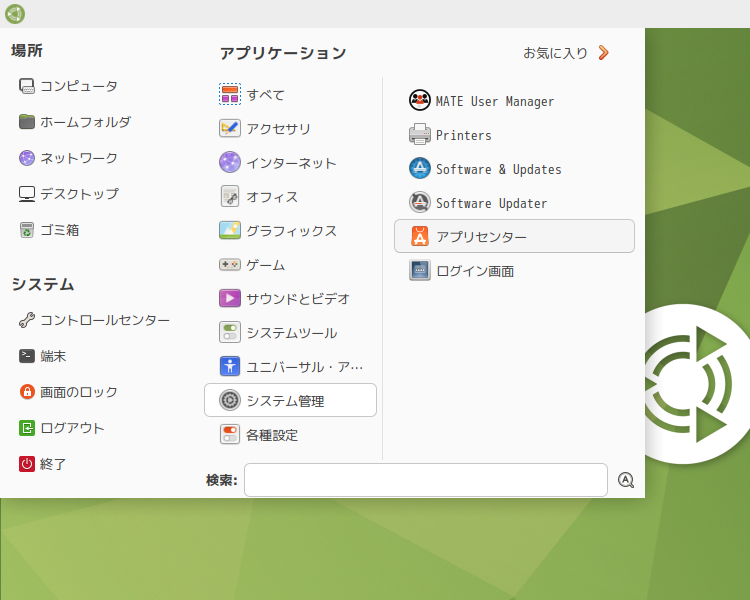
Task: Launch Software & Updates icon
Action: (x=419, y=168)
